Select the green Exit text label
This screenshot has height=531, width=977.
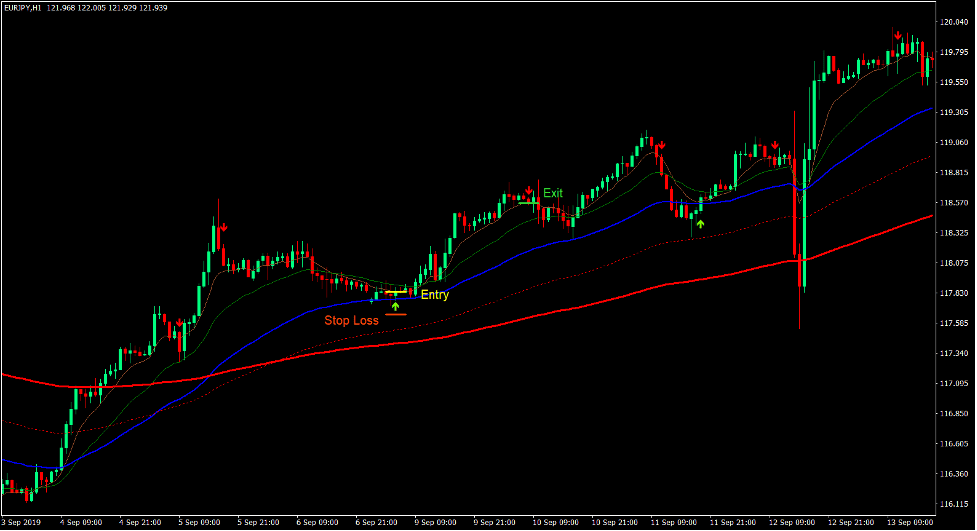click(x=553, y=193)
